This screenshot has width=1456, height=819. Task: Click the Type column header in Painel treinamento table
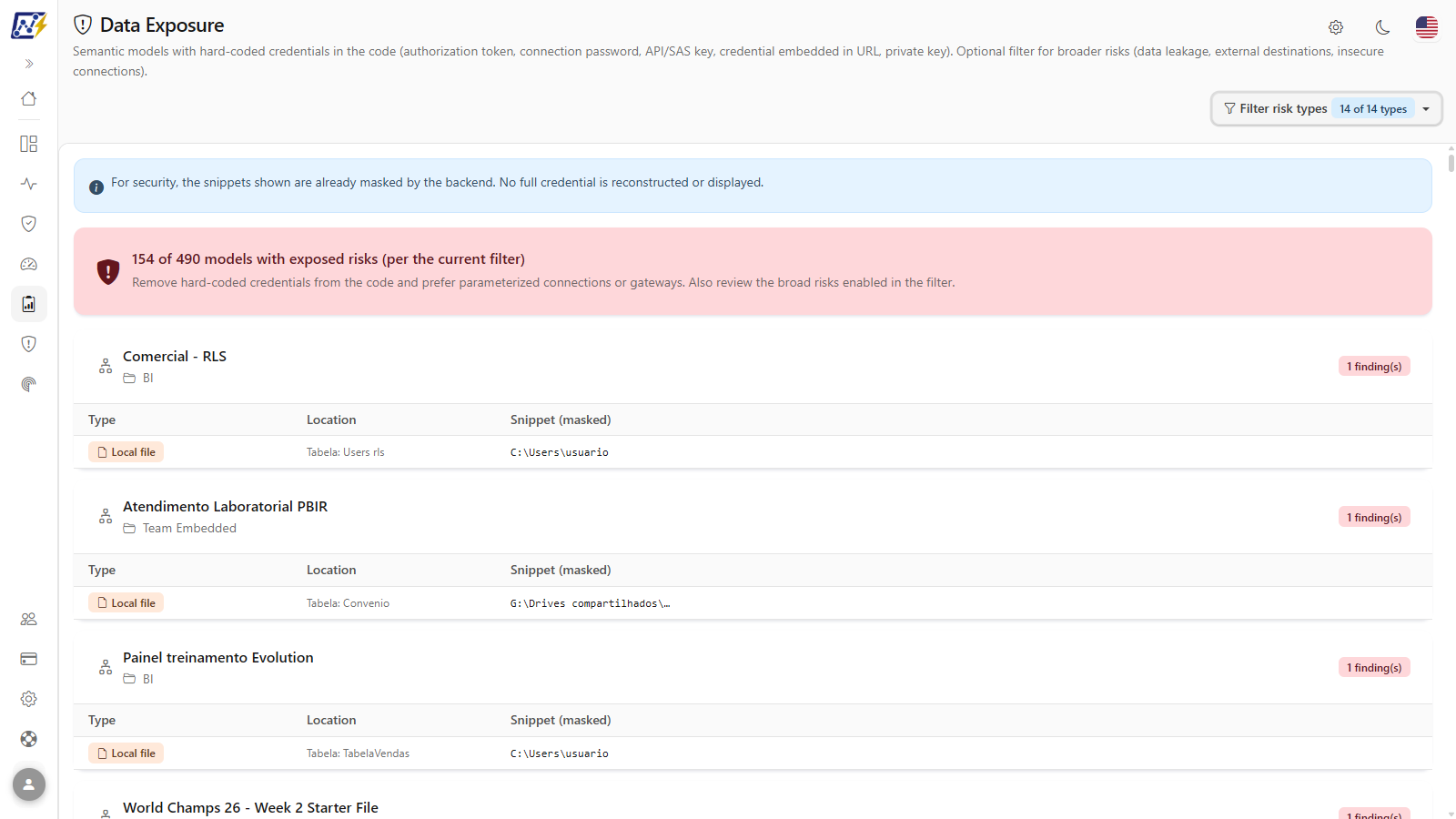click(x=102, y=720)
